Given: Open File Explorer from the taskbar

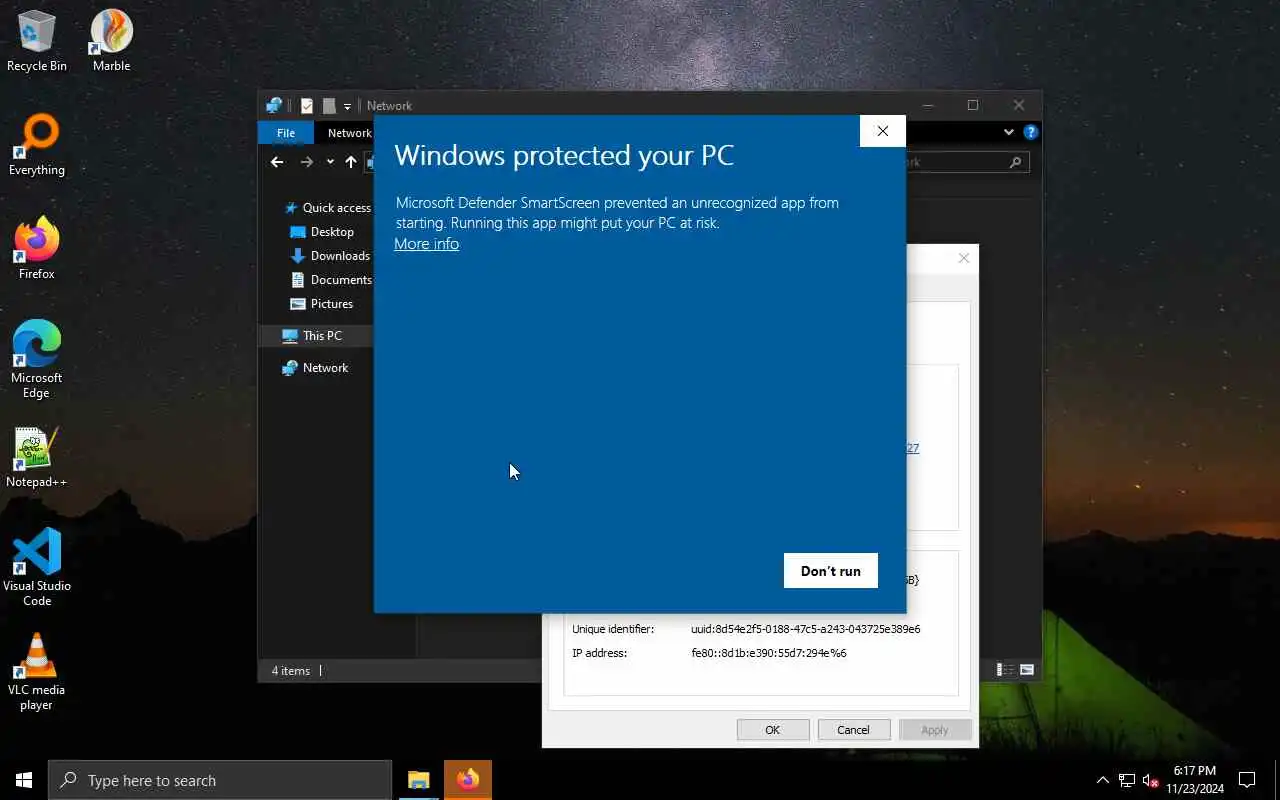Looking at the screenshot, I should [418, 780].
